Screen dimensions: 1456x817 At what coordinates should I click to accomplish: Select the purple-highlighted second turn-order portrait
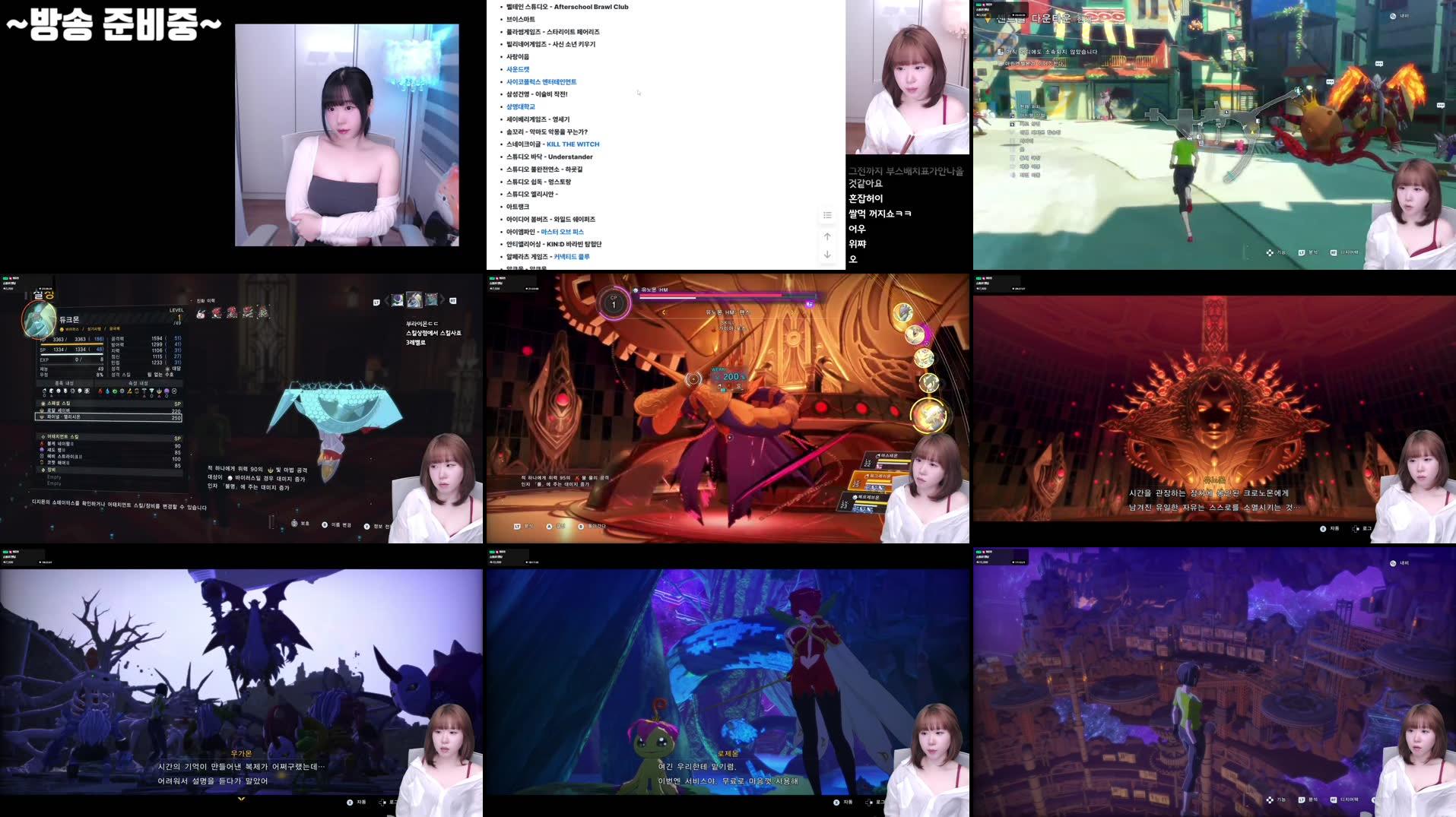[915, 334]
